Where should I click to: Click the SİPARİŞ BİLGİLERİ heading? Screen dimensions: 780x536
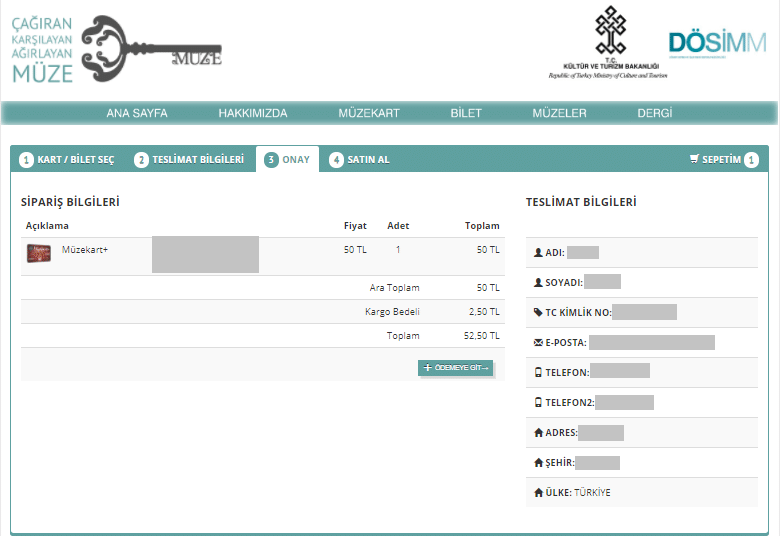click(x=70, y=202)
